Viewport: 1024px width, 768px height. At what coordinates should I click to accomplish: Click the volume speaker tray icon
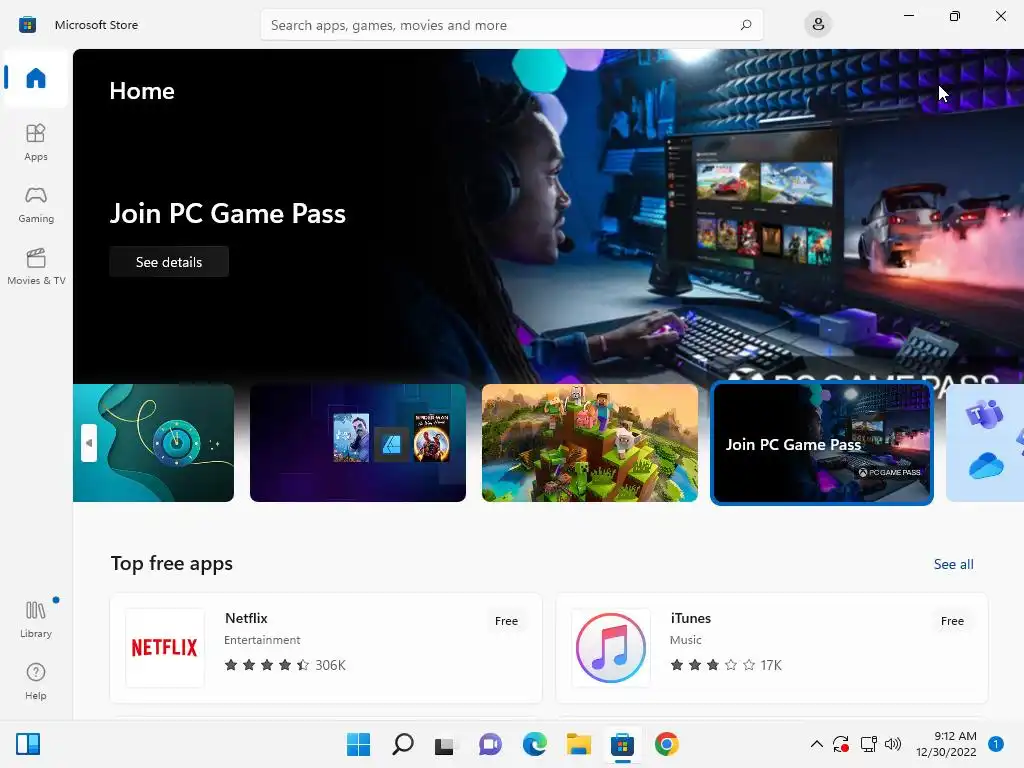[x=893, y=744]
